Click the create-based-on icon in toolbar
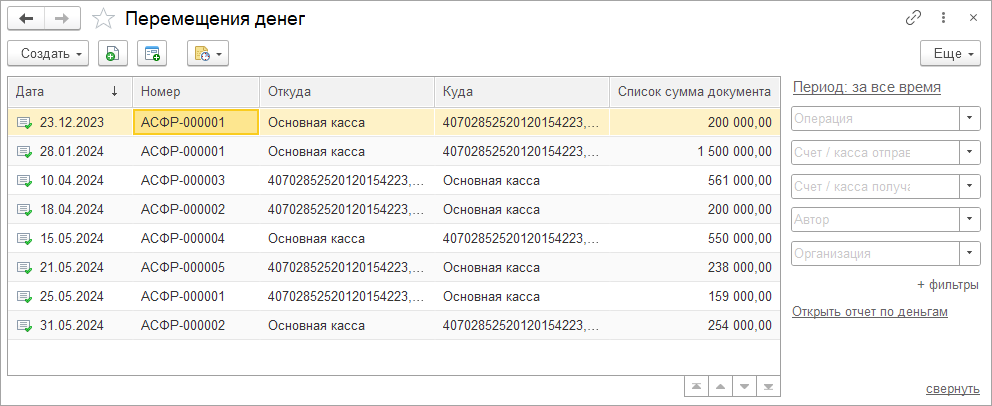This screenshot has height=406, width=992. pyautogui.click(x=152, y=53)
